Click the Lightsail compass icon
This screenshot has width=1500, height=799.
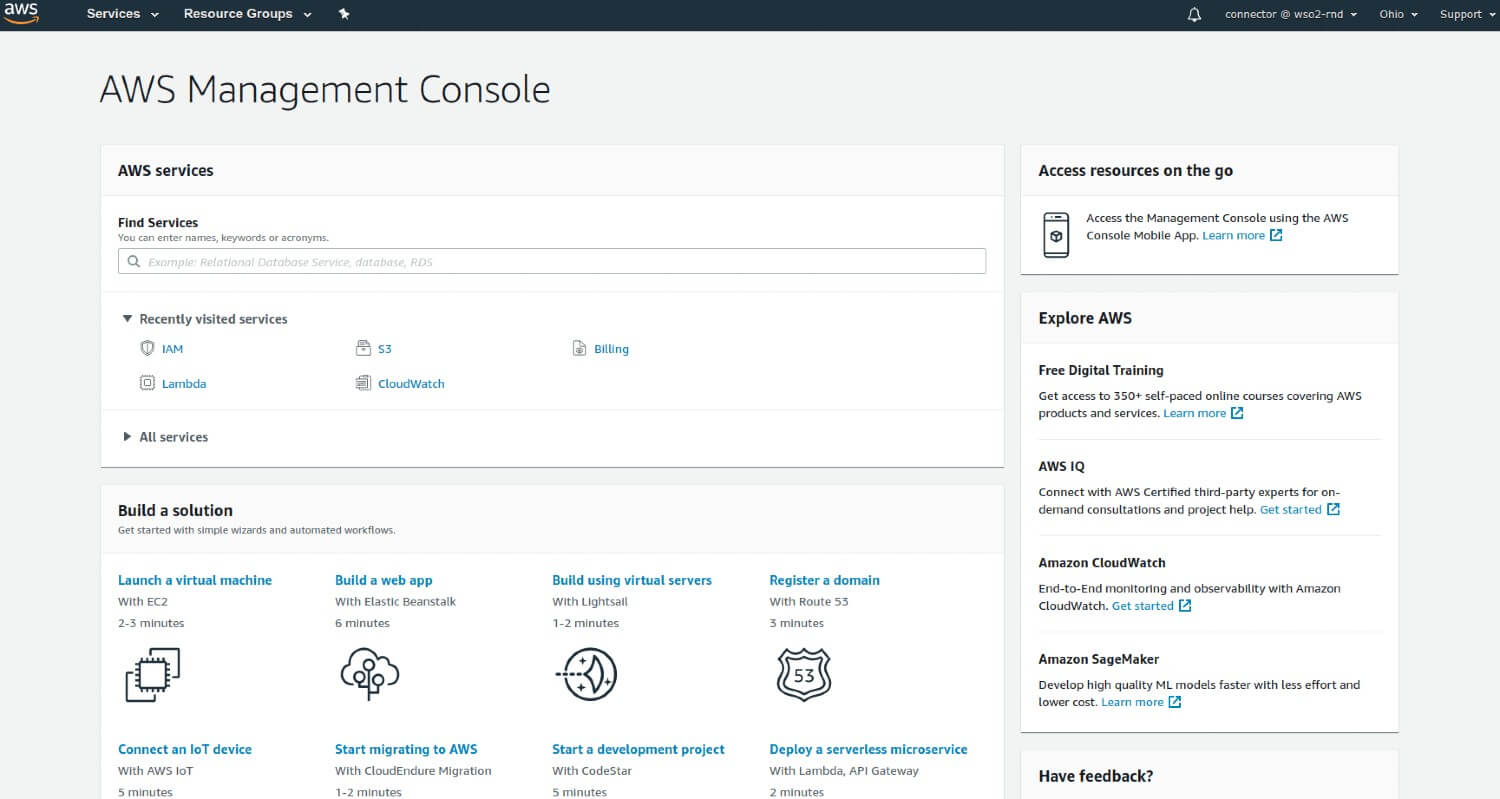click(586, 674)
